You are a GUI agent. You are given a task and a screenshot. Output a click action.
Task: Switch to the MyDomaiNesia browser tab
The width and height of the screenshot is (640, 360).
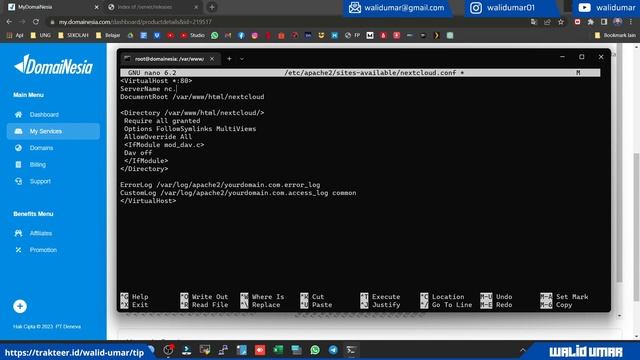[x=53, y=7]
